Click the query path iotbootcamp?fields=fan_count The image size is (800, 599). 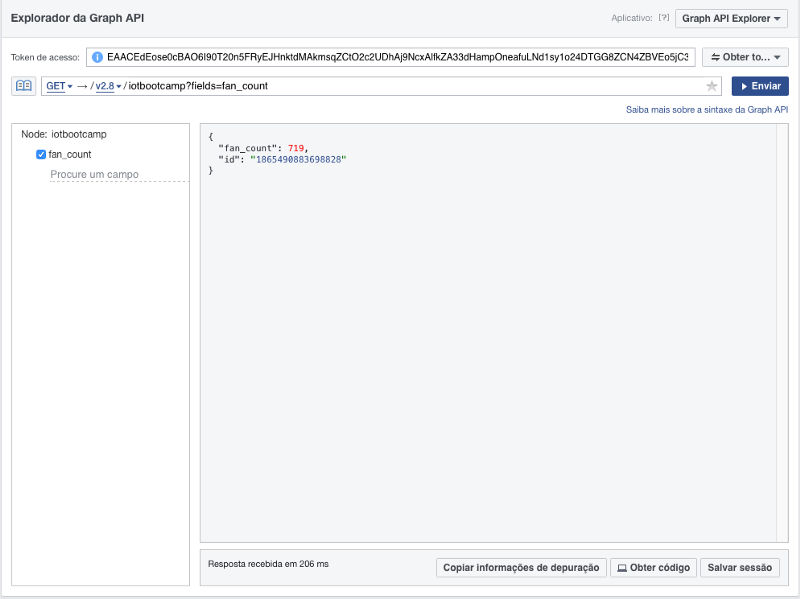coord(198,86)
